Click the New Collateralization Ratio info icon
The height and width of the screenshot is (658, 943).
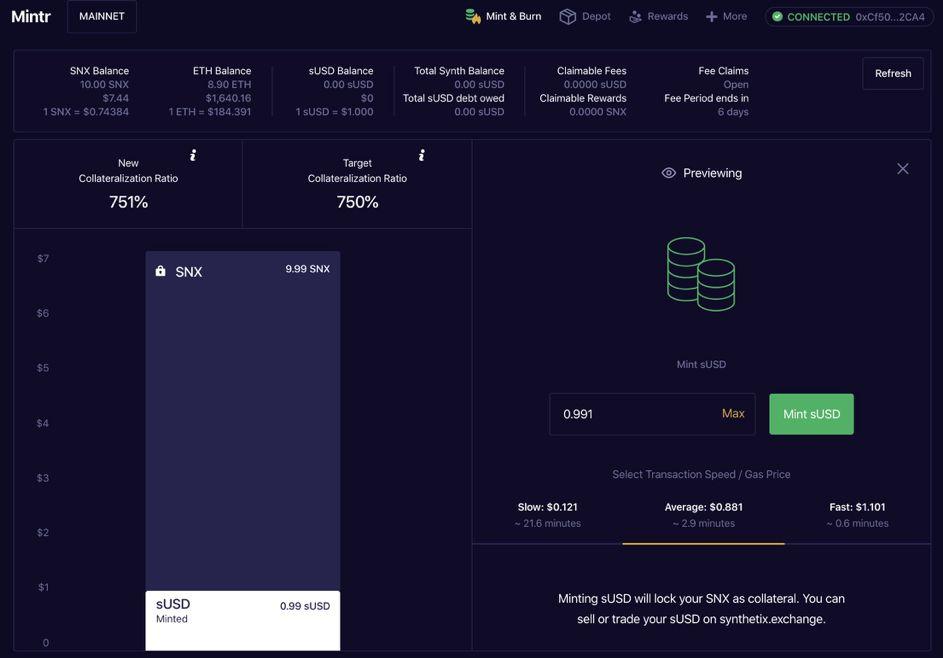click(x=193, y=155)
